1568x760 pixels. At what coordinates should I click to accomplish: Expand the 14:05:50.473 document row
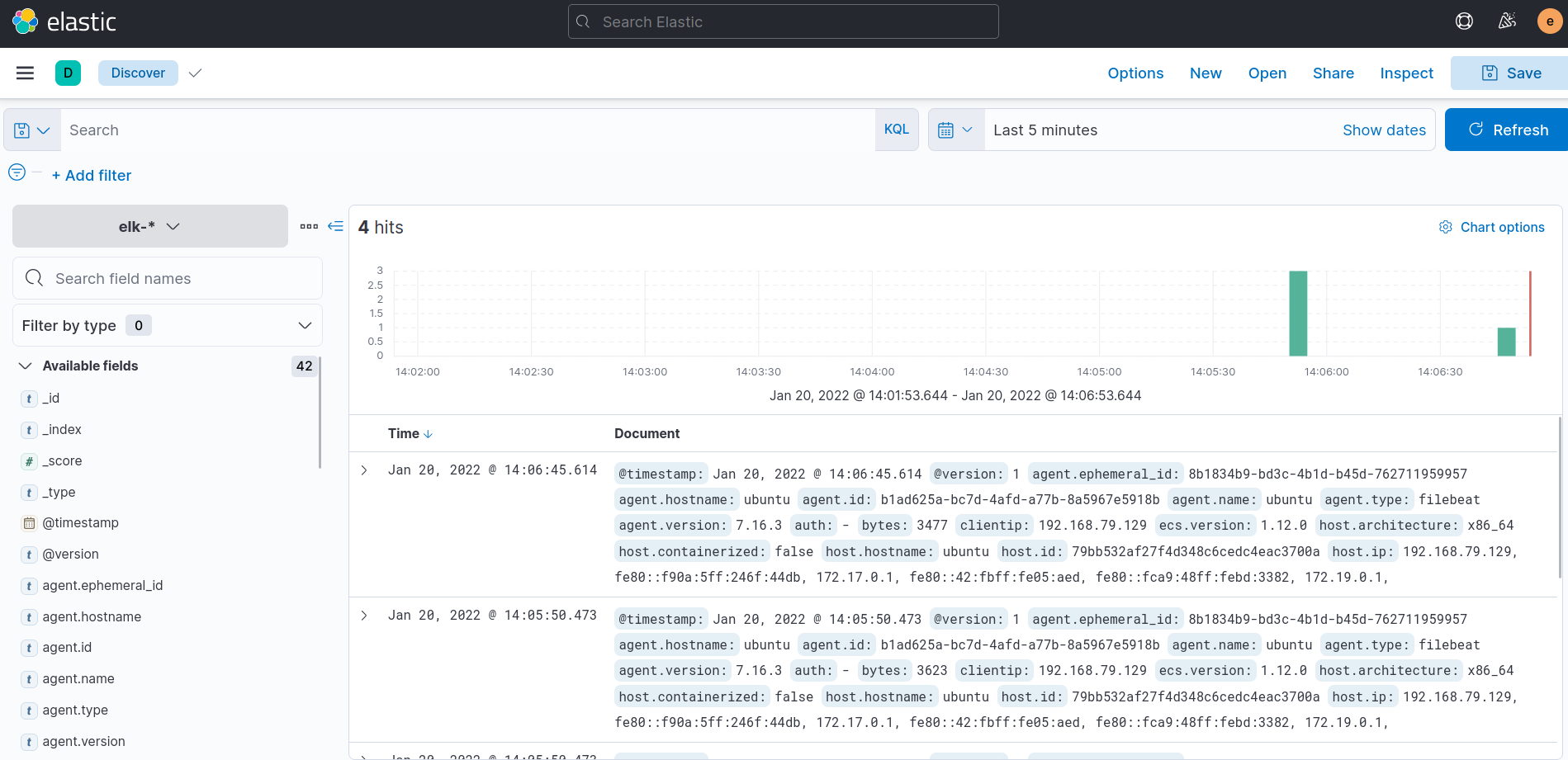click(x=364, y=616)
